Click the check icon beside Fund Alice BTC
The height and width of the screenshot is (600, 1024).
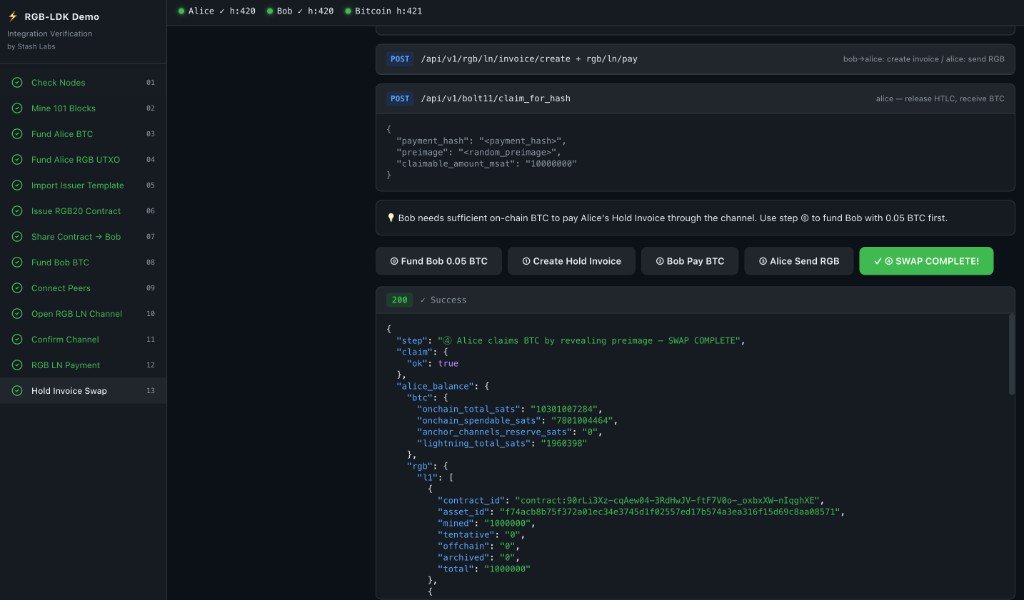click(x=17, y=134)
